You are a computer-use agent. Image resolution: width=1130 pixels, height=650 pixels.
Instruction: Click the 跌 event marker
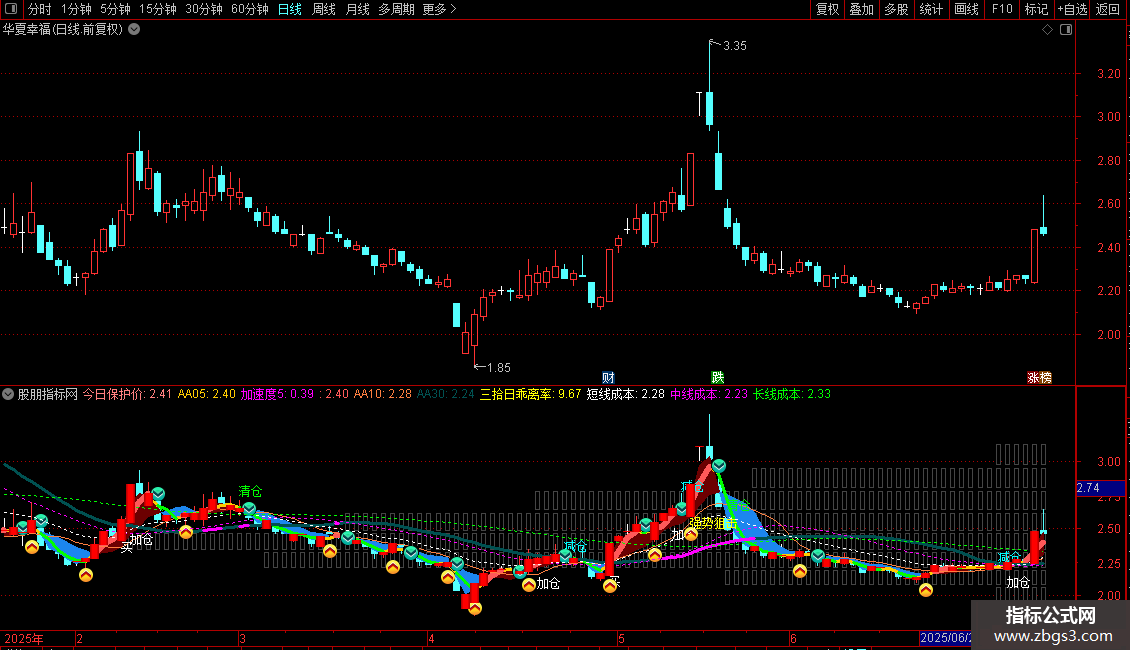point(718,378)
